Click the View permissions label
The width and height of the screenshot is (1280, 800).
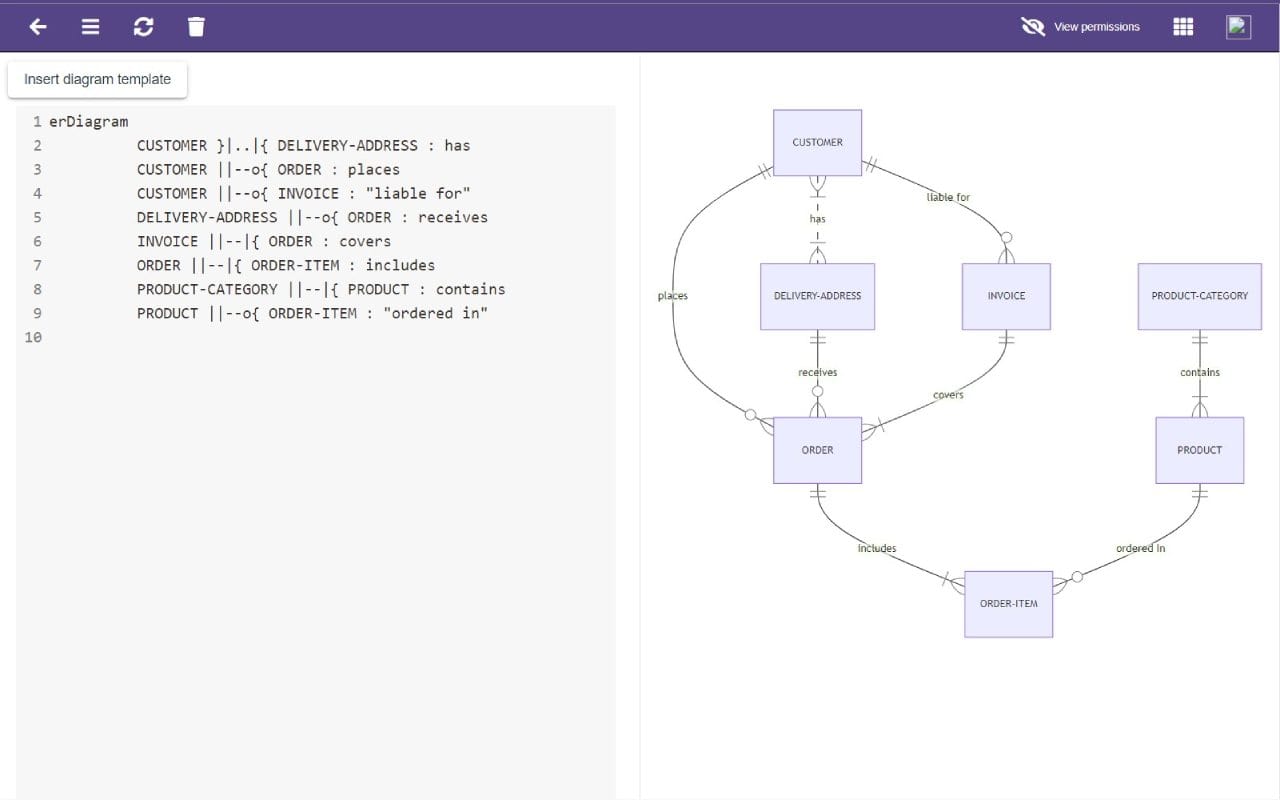point(1096,27)
